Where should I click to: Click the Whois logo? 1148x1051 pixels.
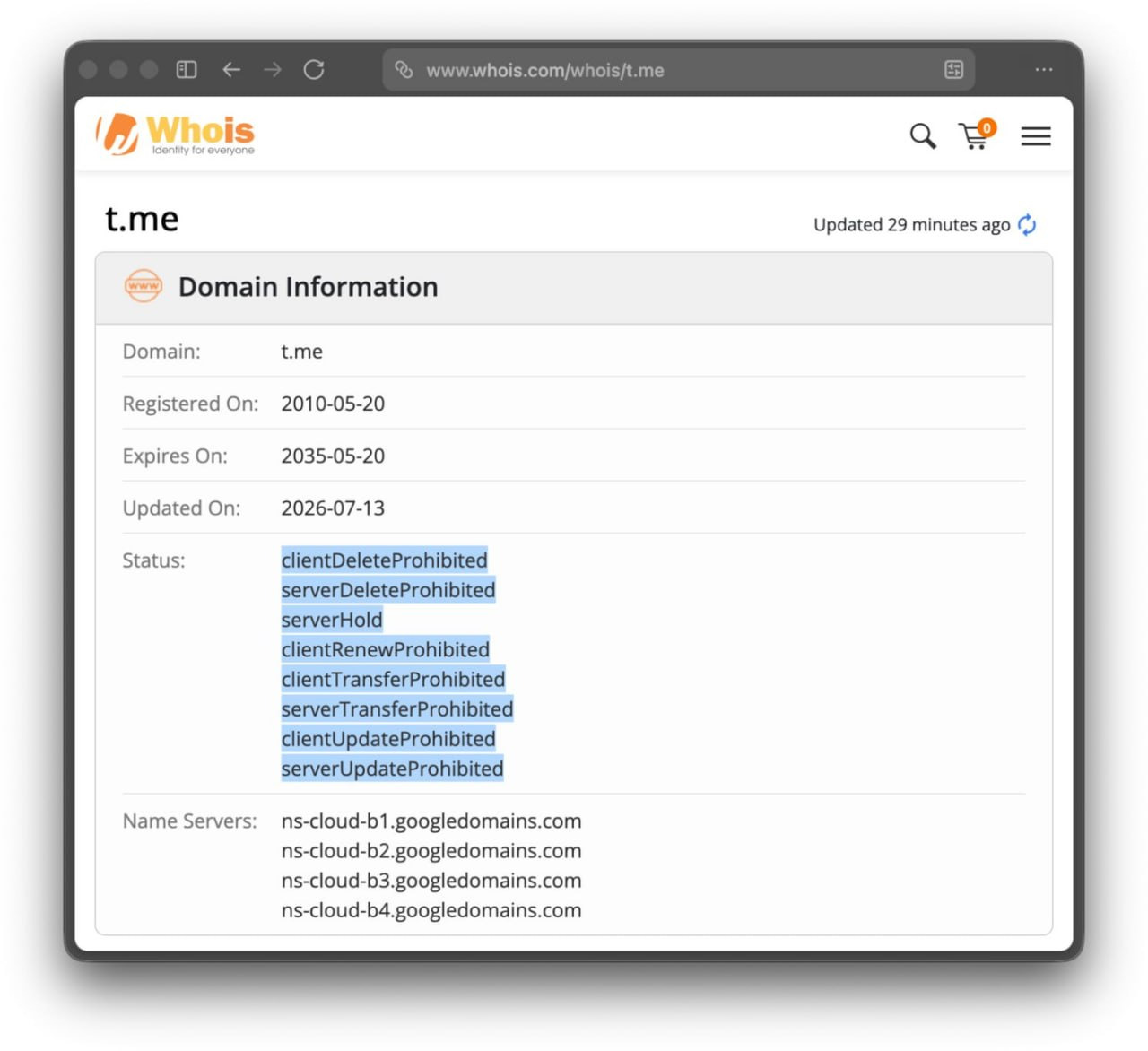click(x=176, y=135)
